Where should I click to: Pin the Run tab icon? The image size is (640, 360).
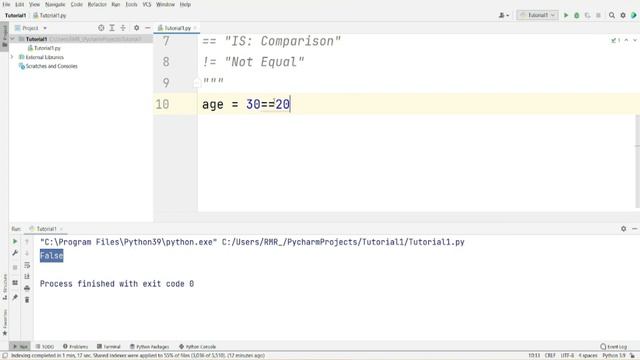pos(15,297)
